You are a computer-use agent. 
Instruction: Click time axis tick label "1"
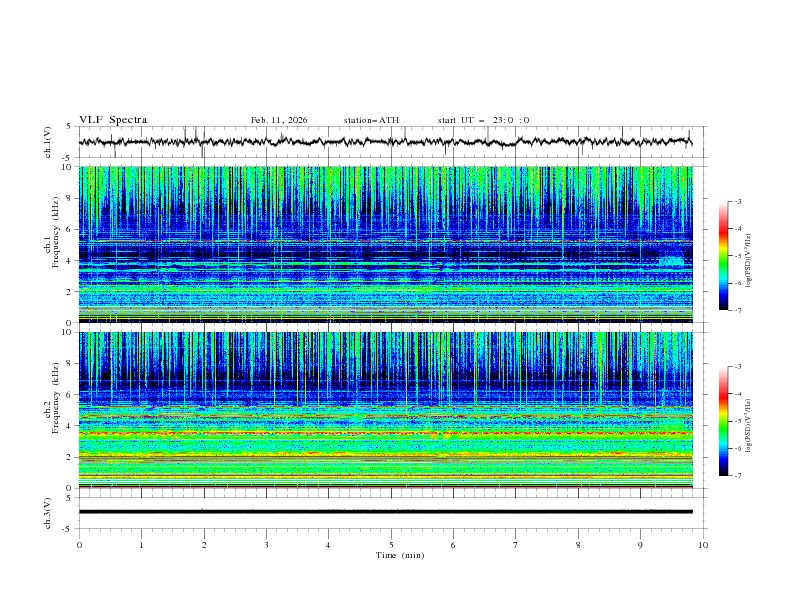coord(141,545)
